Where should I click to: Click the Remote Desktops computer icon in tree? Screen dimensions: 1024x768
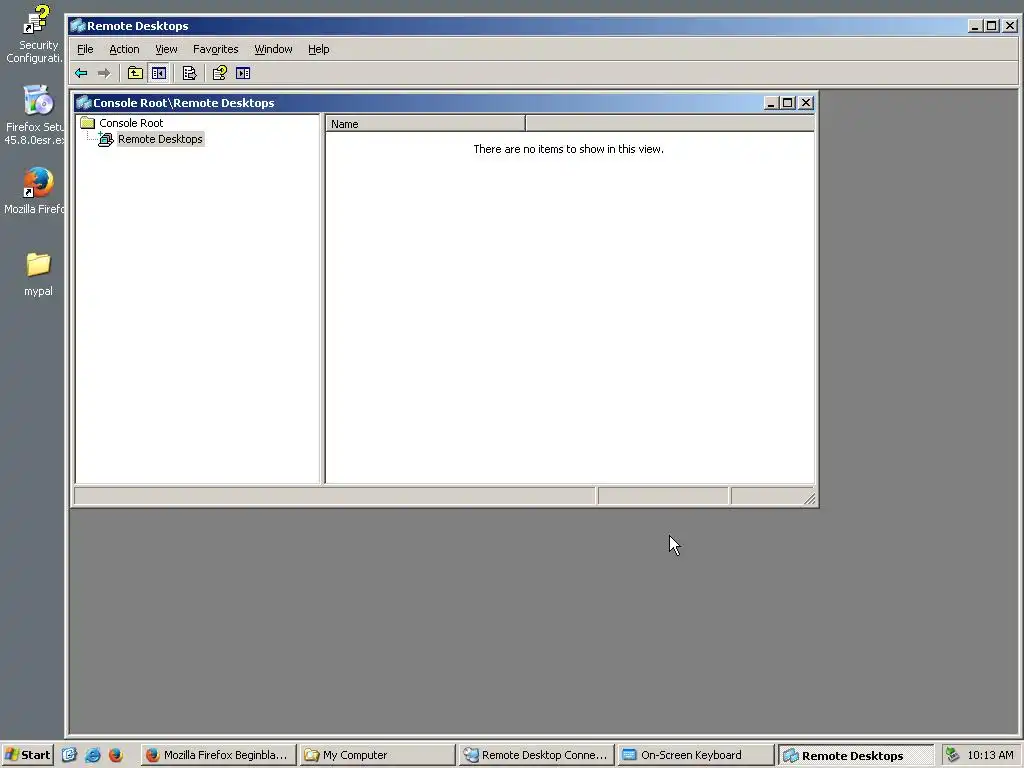(x=105, y=139)
